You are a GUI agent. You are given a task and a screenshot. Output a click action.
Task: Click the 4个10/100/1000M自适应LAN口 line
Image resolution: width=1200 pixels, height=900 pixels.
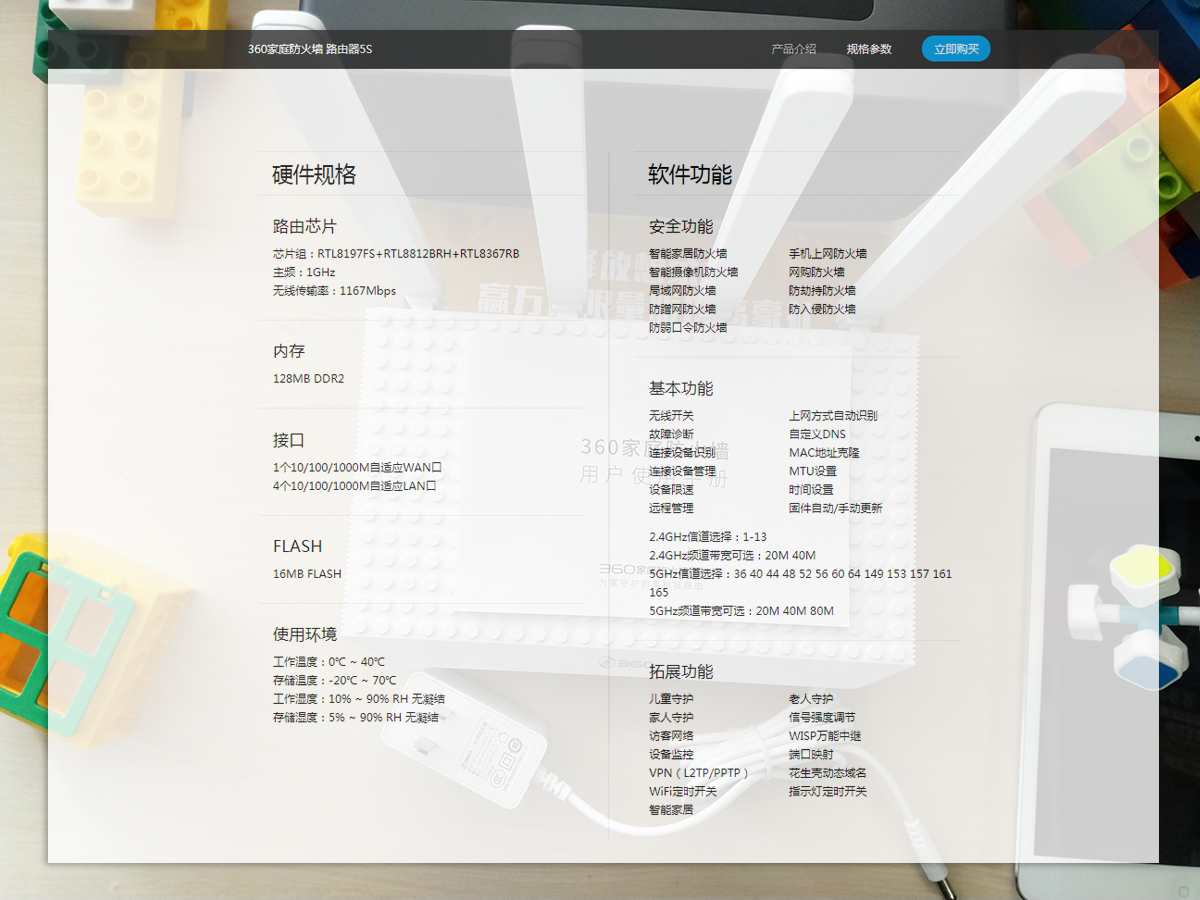click(x=355, y=486)
